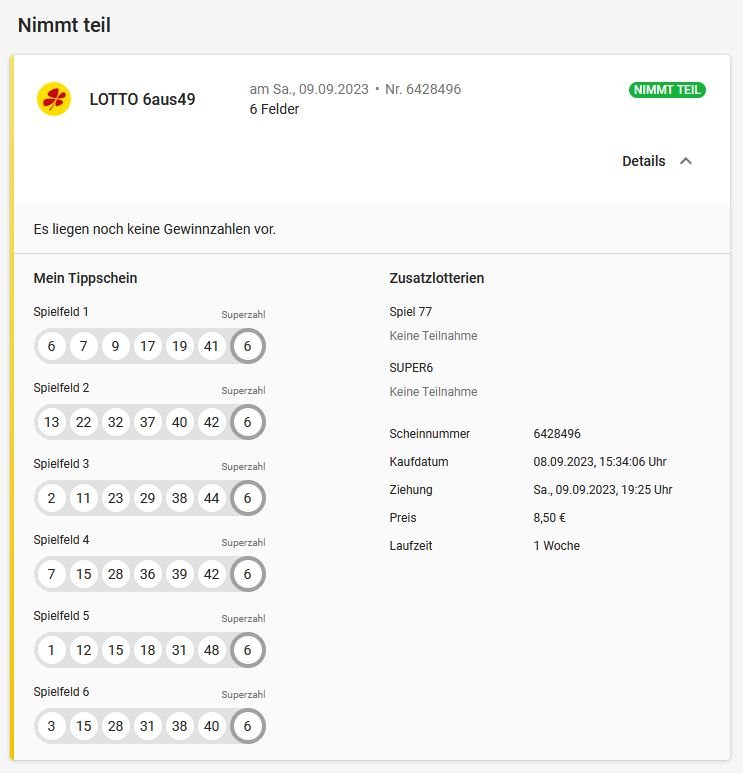The width and height of the screenshot is (743, 773).
Task: Click the Laufzeit value '1 Woche'
Action: click(x=556, y=546)
